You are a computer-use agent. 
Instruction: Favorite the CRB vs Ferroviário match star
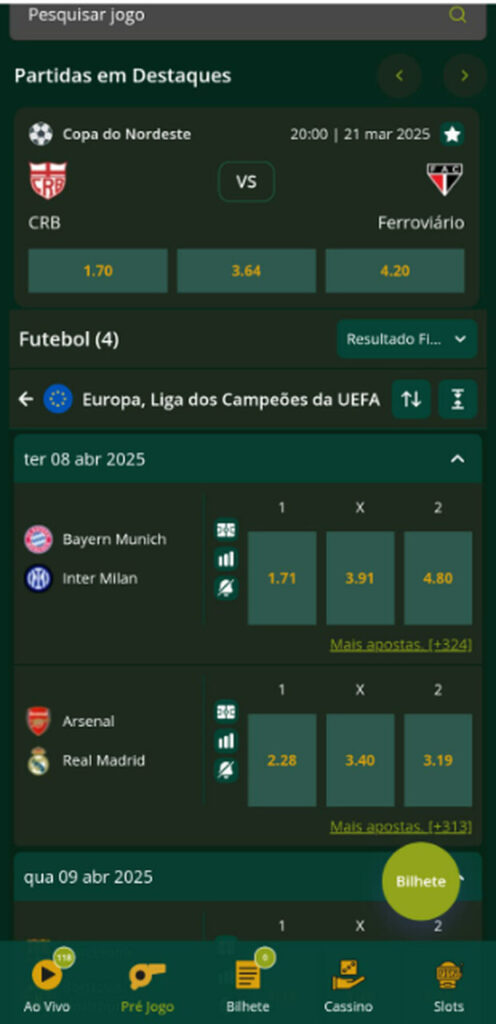(x=452, y=135)
